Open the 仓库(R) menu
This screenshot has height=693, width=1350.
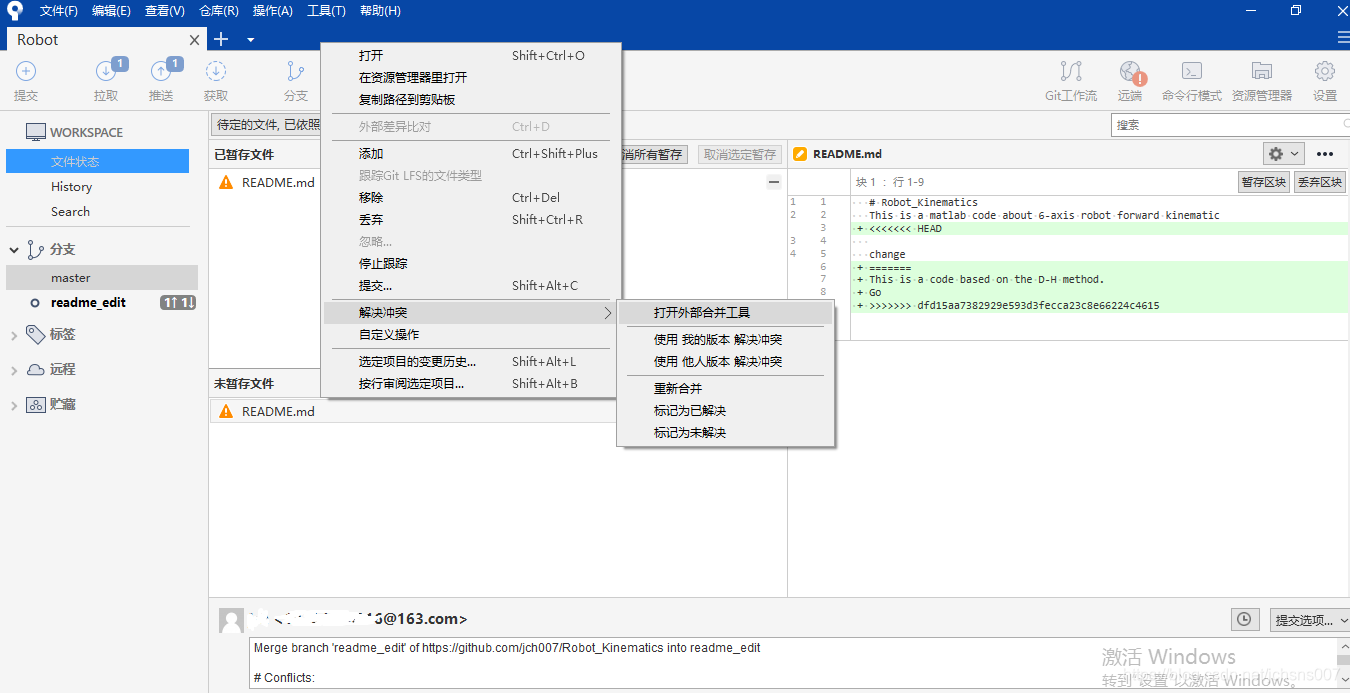click(219, 11)
